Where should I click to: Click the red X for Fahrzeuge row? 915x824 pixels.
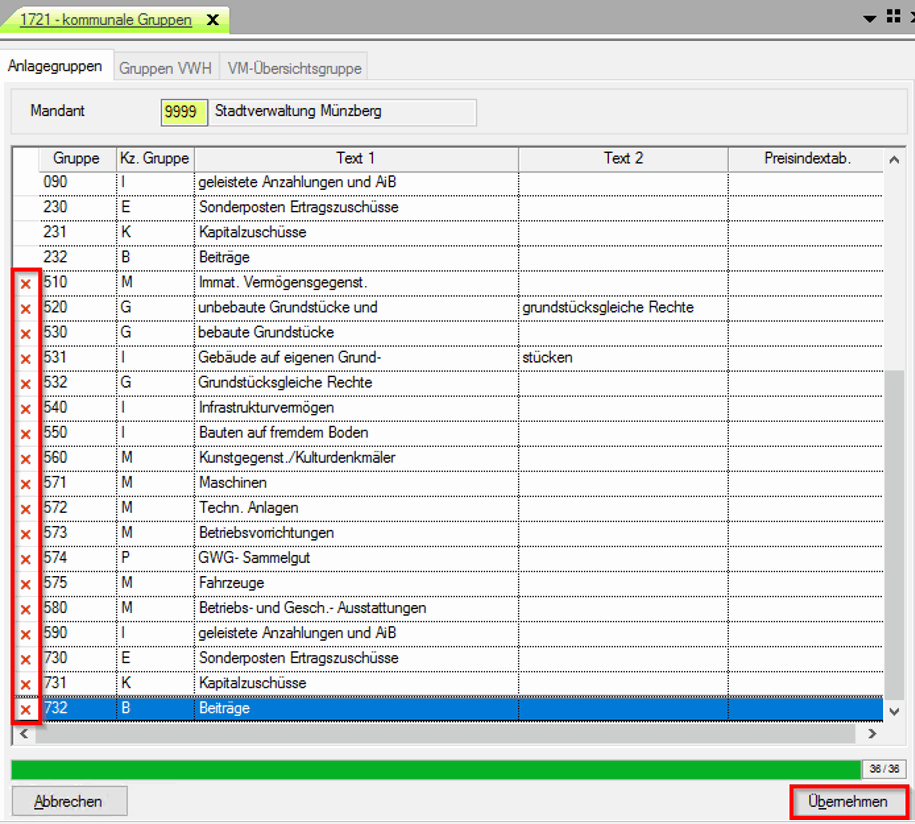[x=26, y=583]
